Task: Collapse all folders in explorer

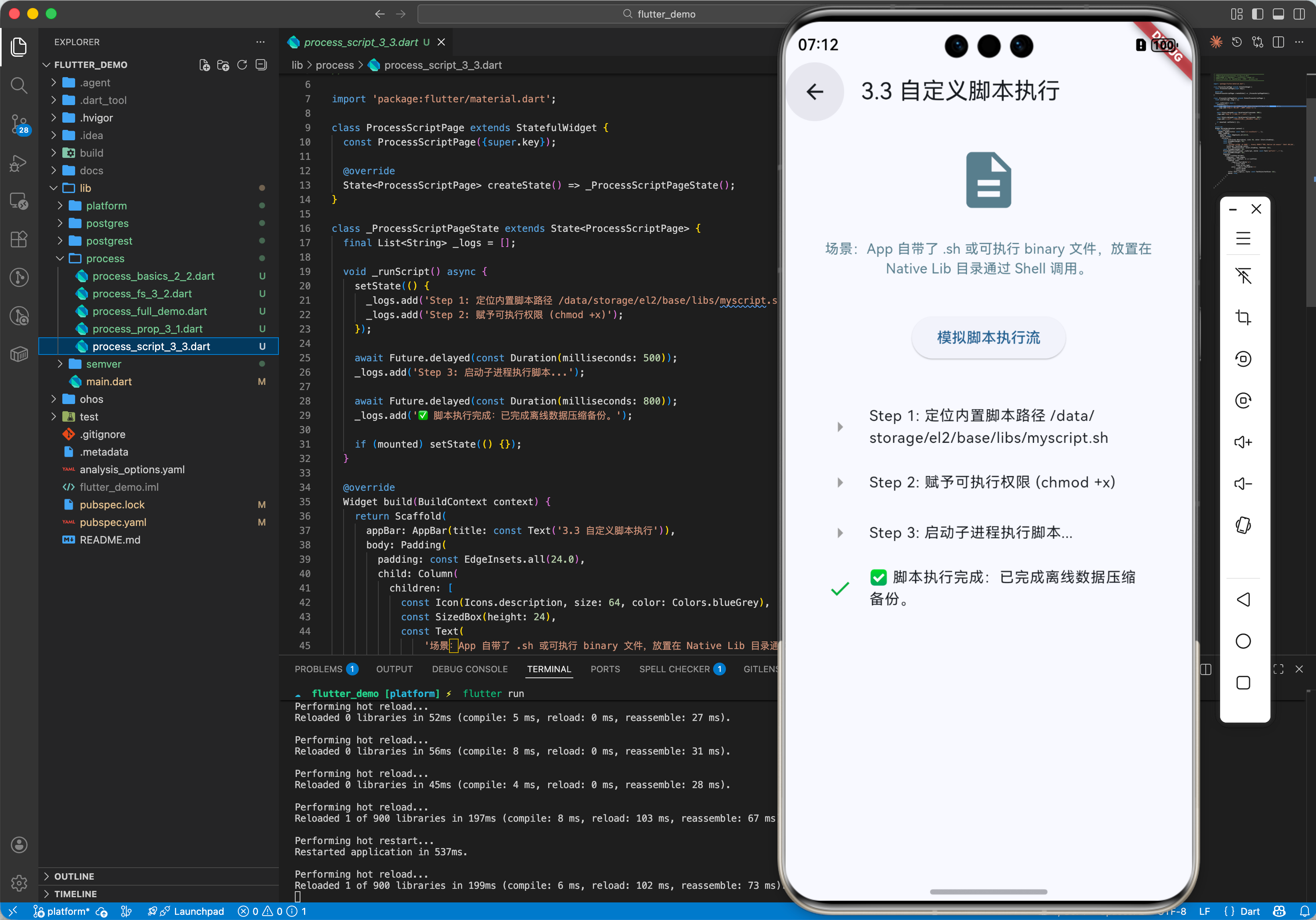Action: pos(261,65)
